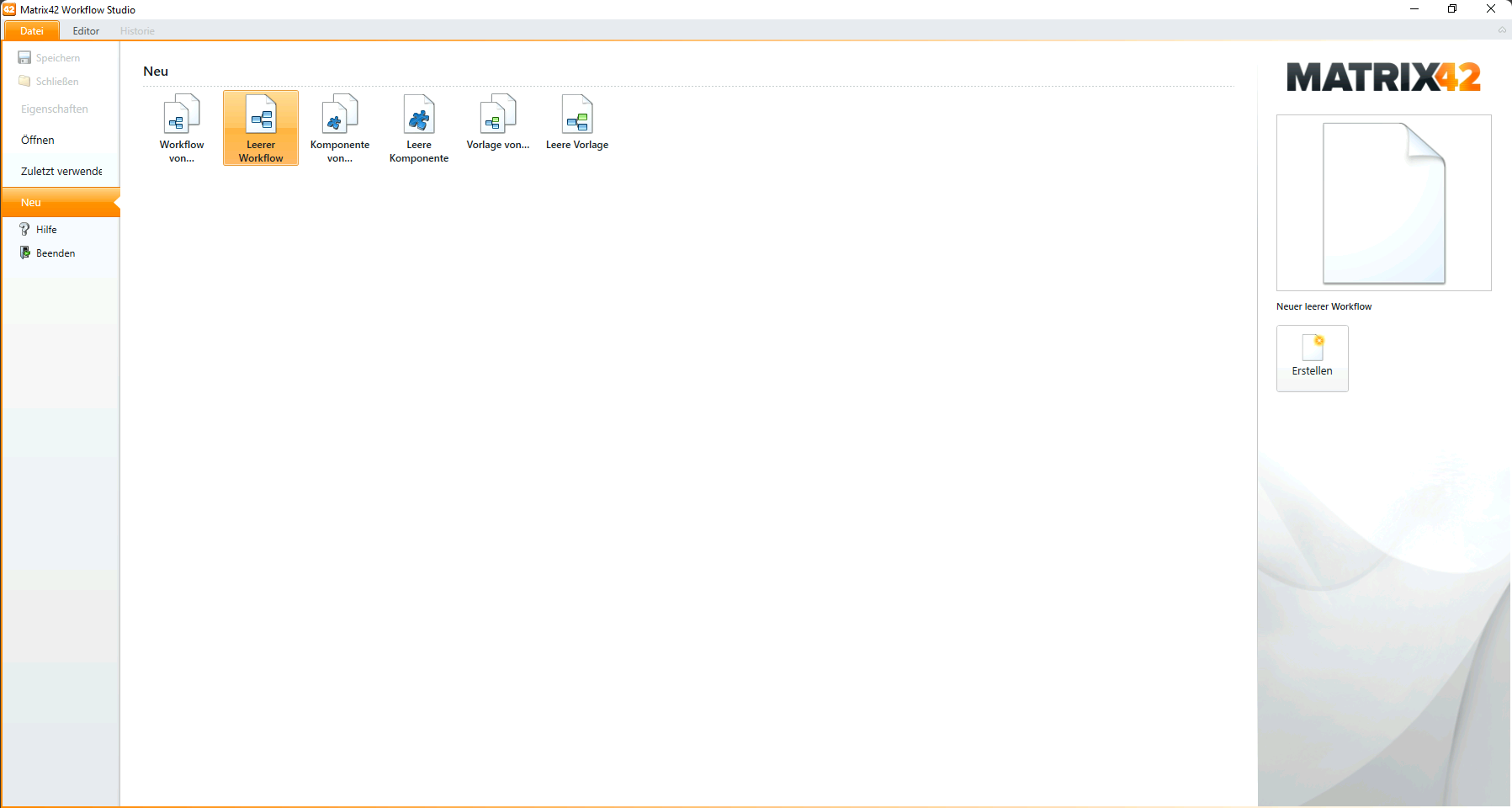Collapse the ribbon with the top-right arrow
This screenshot has width=1512, height=808.
1502,30
